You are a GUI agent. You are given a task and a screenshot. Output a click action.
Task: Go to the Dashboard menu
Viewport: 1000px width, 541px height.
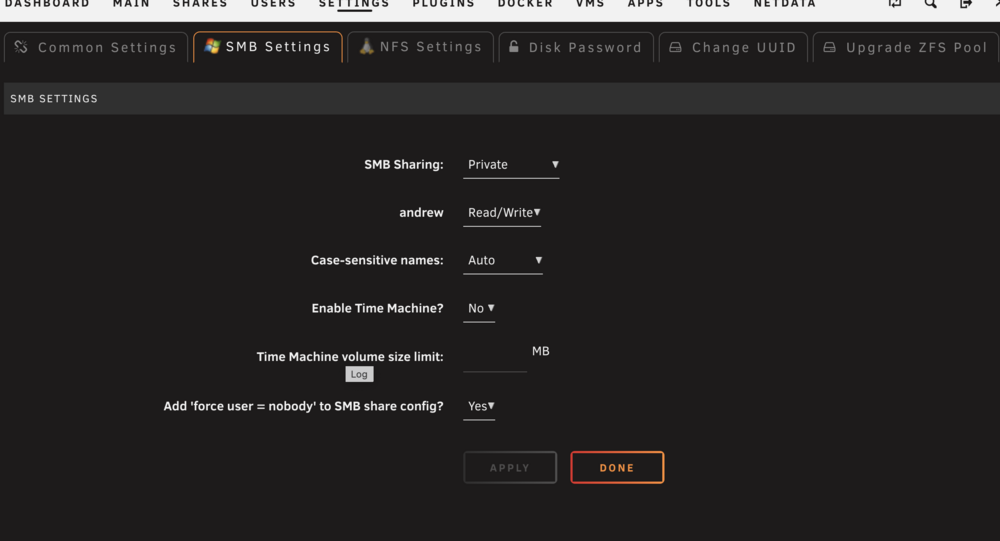tap(47, 4)
